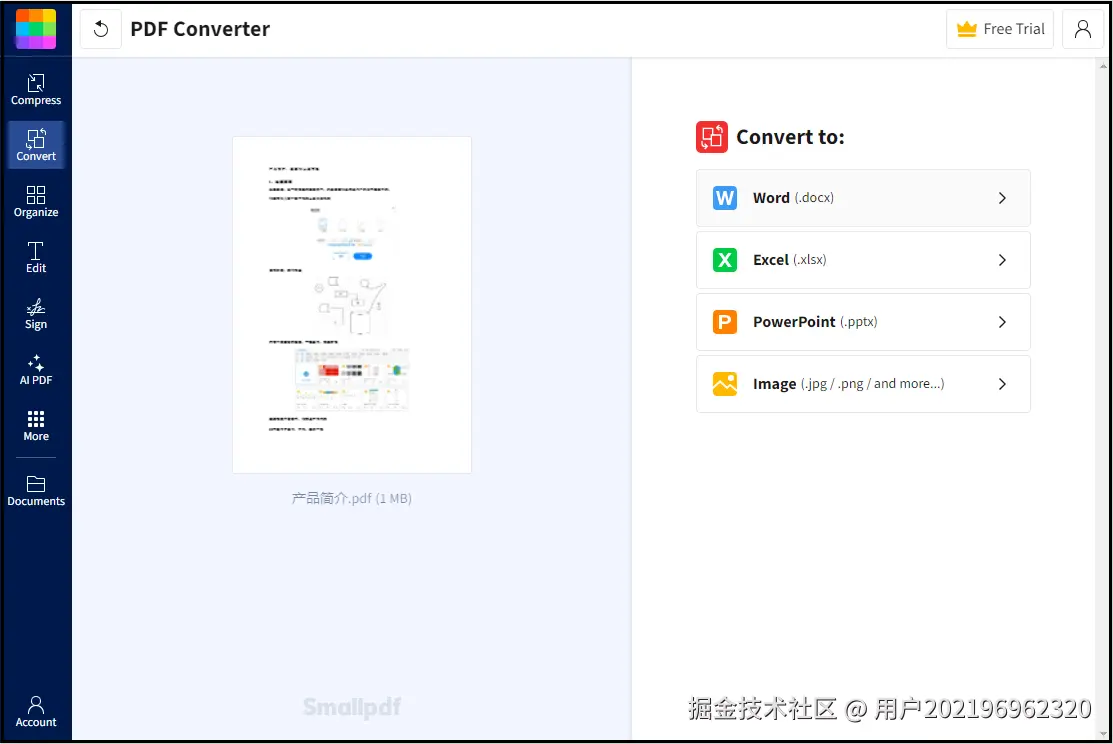1113x744 pixels.
Task: Open the user profile icon top right
Action: pyautogui.click(x=1082, y=29)
